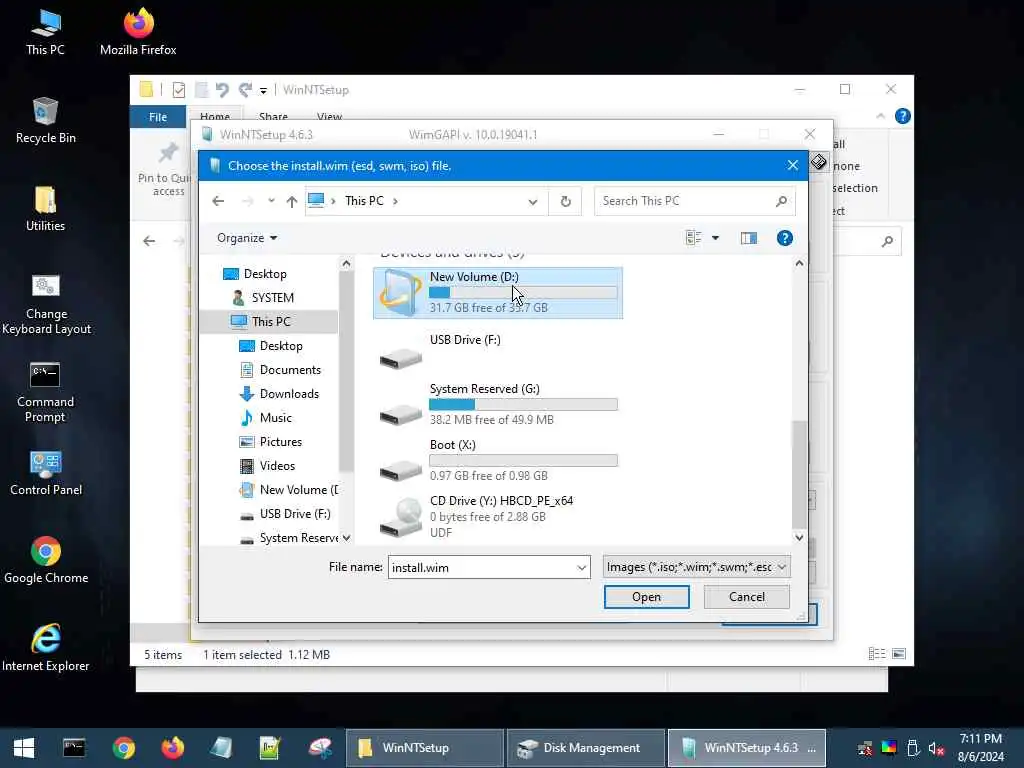The width and height of the screenshot is (1024, 768).
Task: Open Firefox from the taskbar
Action: pyautogui.click(x=172, y=748)
